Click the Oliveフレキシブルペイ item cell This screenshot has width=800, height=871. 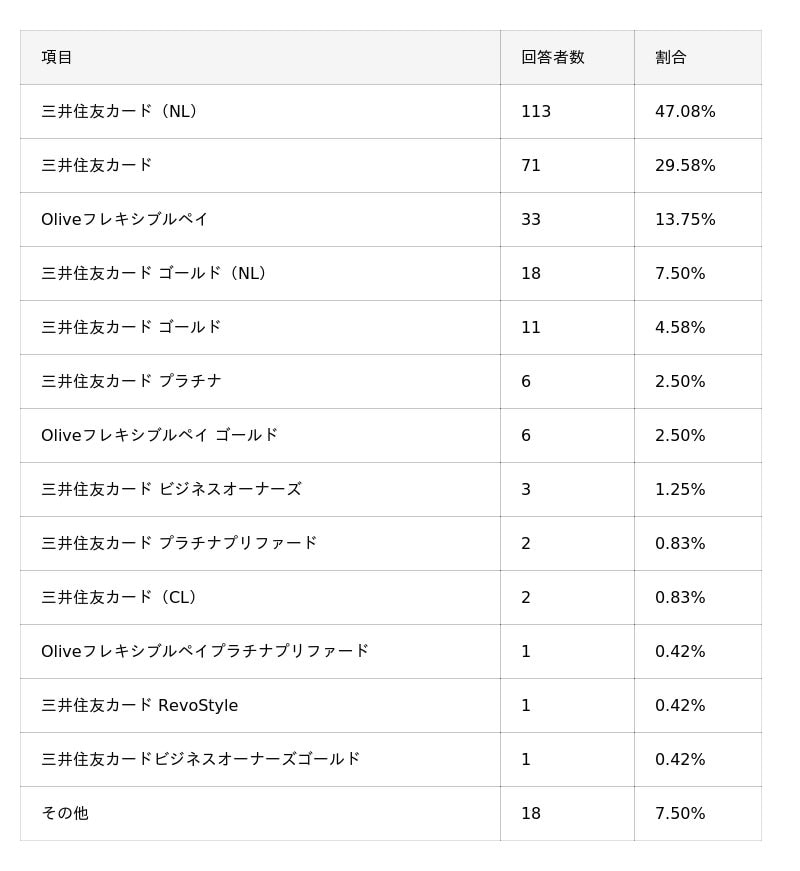tap(125, 219)
